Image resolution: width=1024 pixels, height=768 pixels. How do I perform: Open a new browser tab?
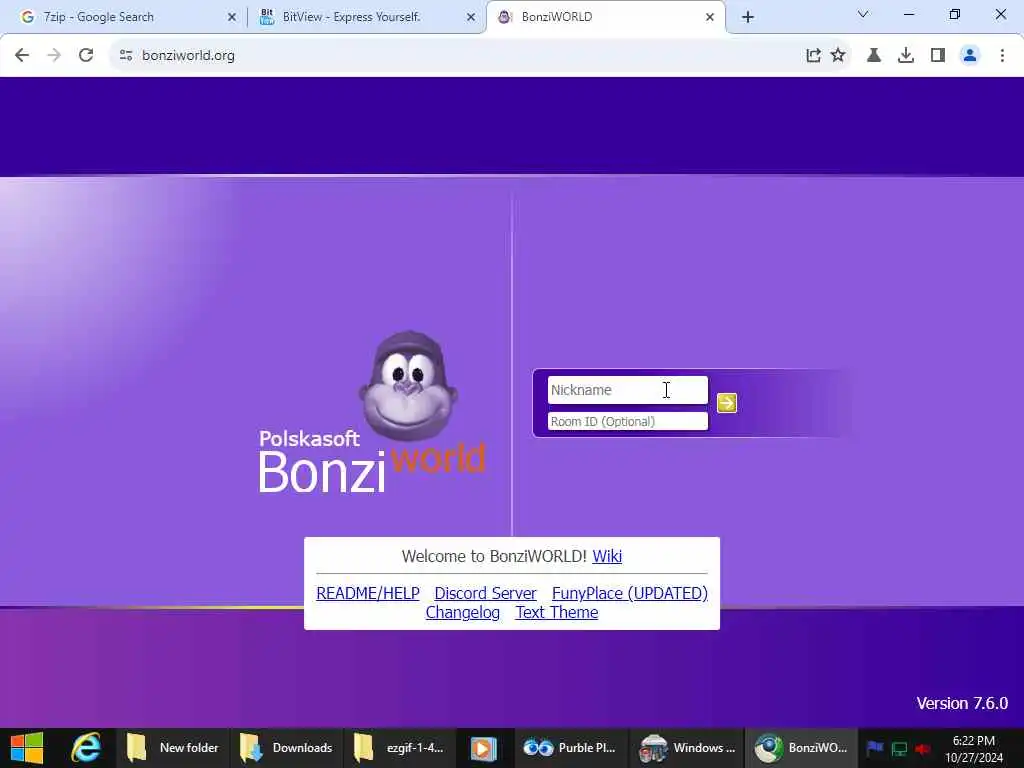click(x=748, y=17)
